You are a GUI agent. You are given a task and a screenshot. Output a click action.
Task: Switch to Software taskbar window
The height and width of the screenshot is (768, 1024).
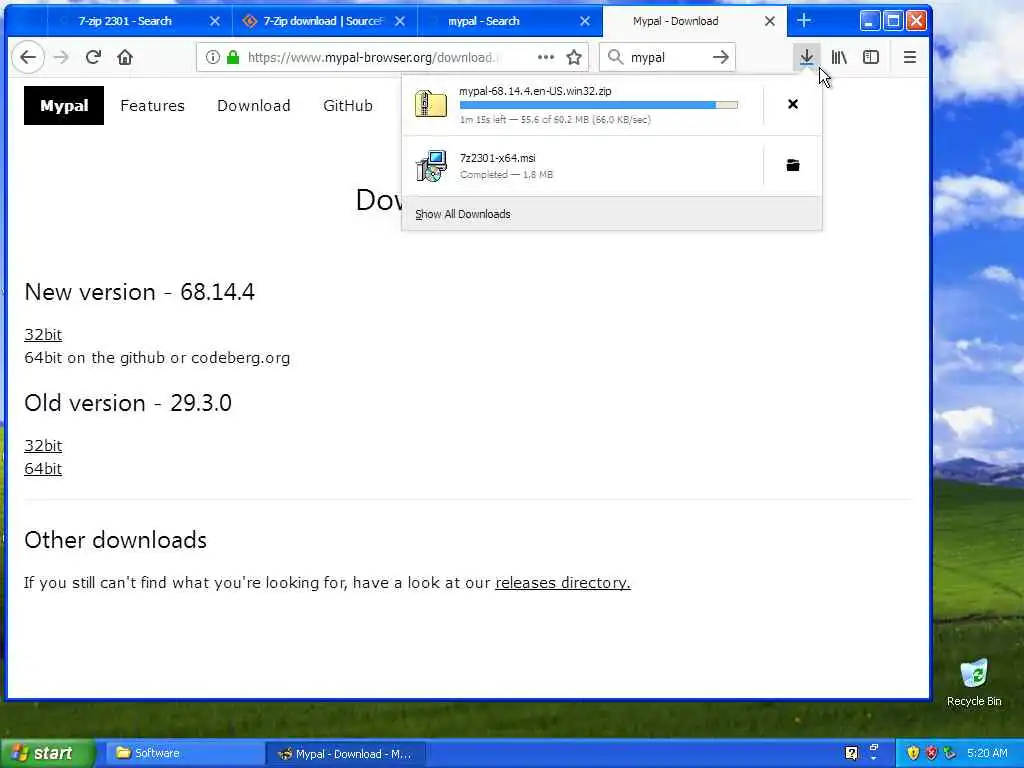[183, 754]
